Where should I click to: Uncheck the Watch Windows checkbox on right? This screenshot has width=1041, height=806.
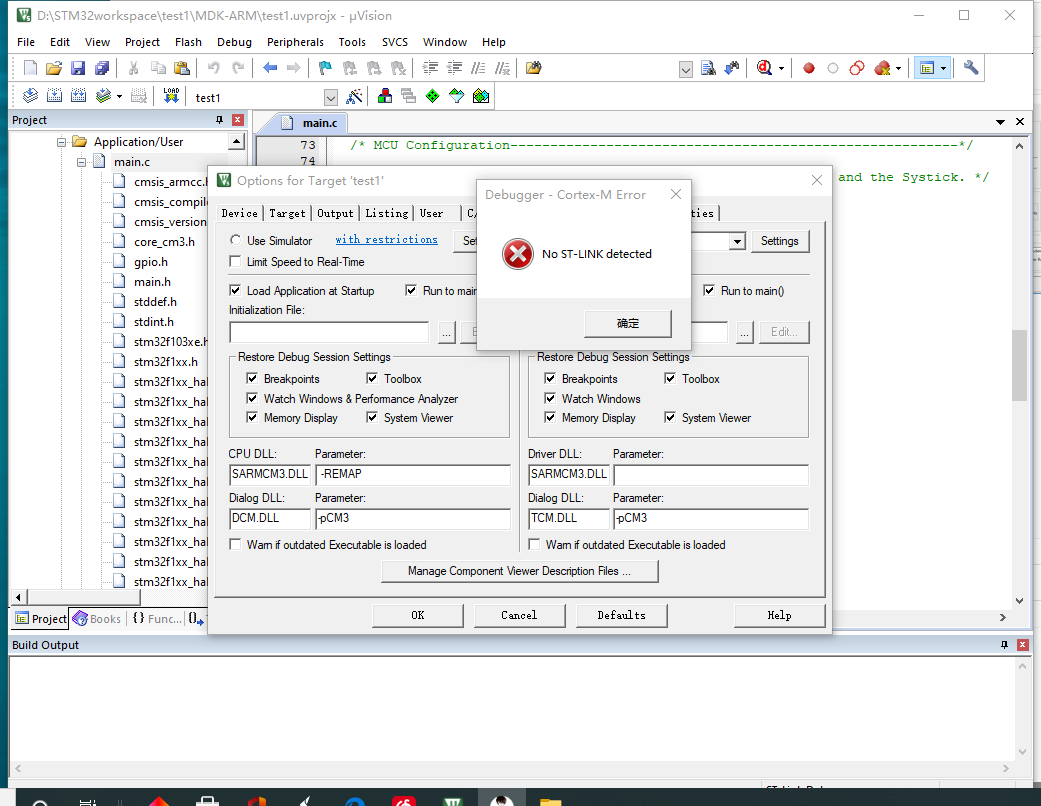click(550, 398)
